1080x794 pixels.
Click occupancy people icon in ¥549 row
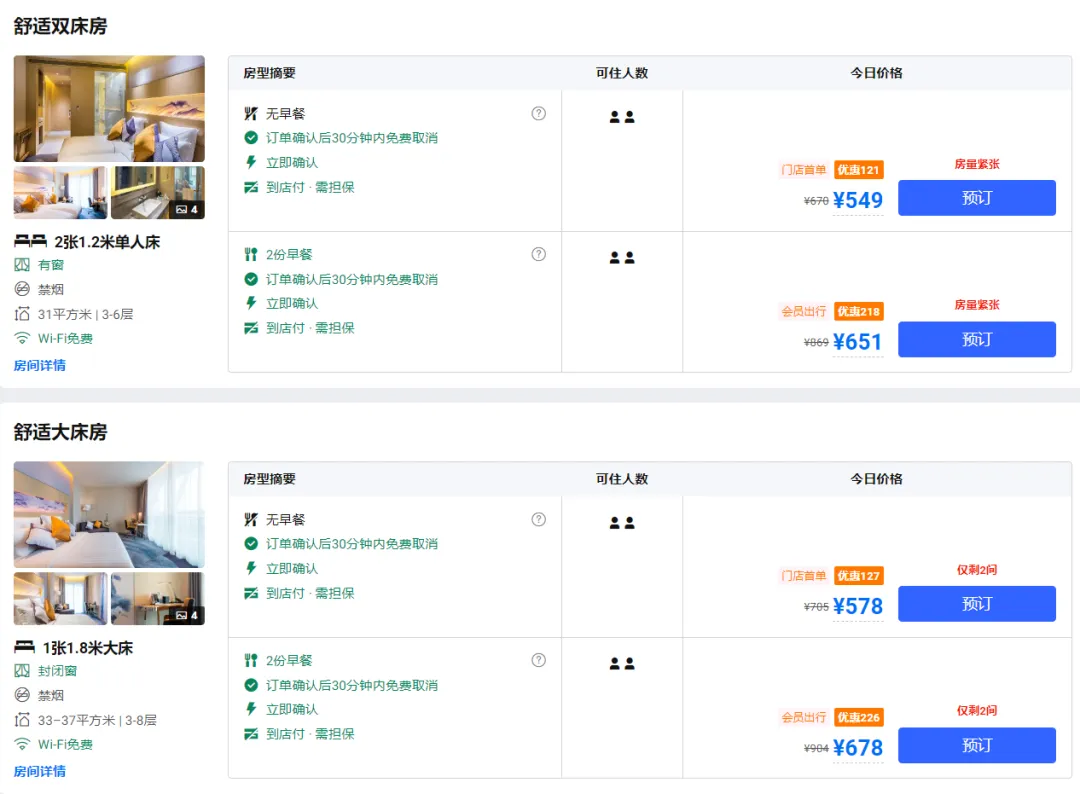tap(622, 117)
